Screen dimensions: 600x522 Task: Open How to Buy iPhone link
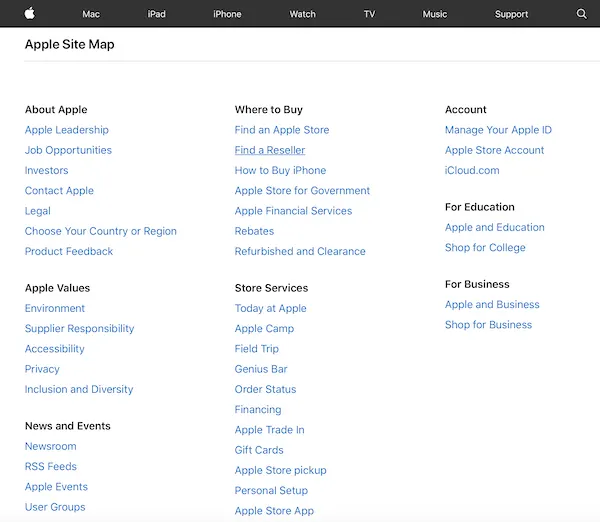tap(280, 170)
